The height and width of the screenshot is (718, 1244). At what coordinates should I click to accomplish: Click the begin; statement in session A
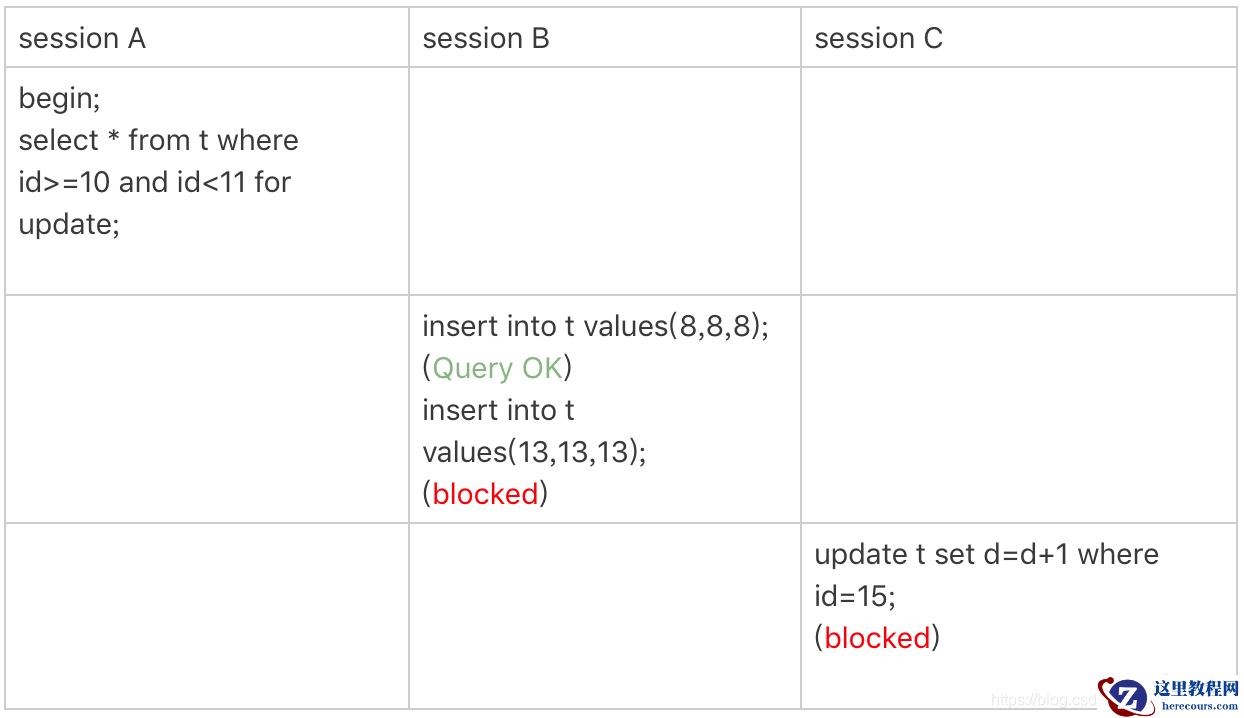tap(59, 98)
